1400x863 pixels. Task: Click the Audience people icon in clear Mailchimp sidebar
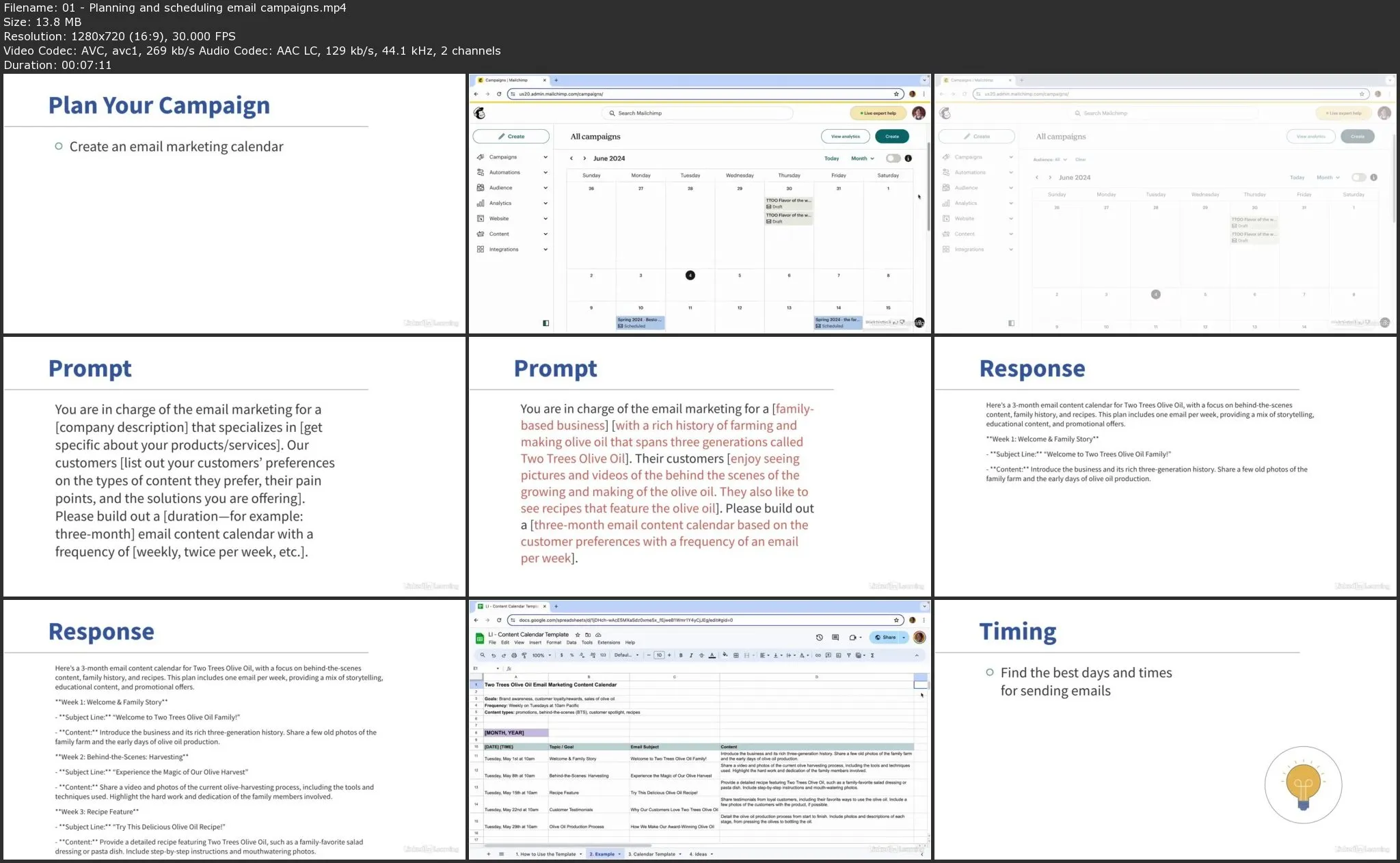[x=481, y=187]
